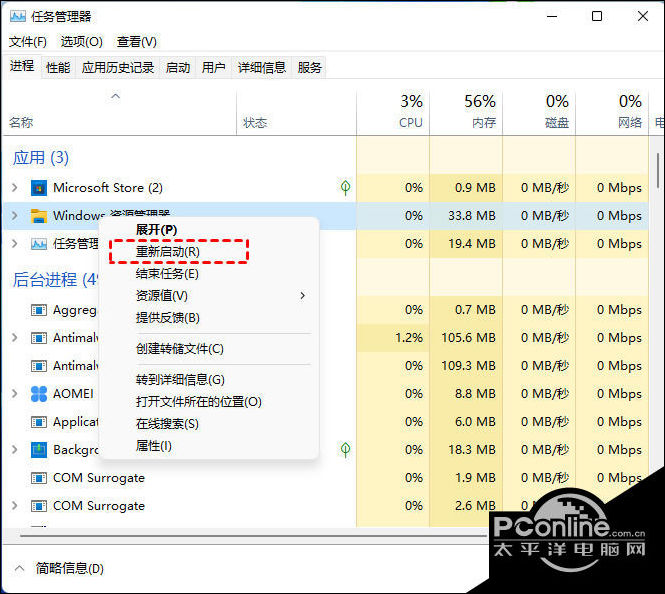The image size is (665, 594).
Task: Open the 文件(F) menu
Action: point(28,42)
